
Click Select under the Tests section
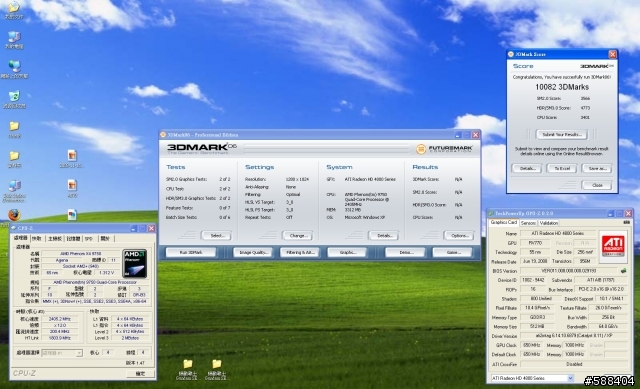[x=216, y=236]
